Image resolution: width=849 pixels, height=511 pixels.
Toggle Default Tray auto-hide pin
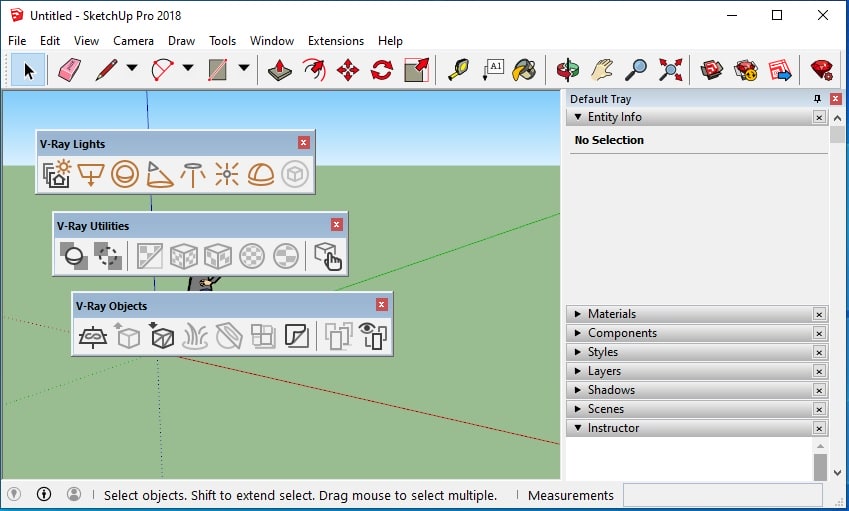pos(818,99)
